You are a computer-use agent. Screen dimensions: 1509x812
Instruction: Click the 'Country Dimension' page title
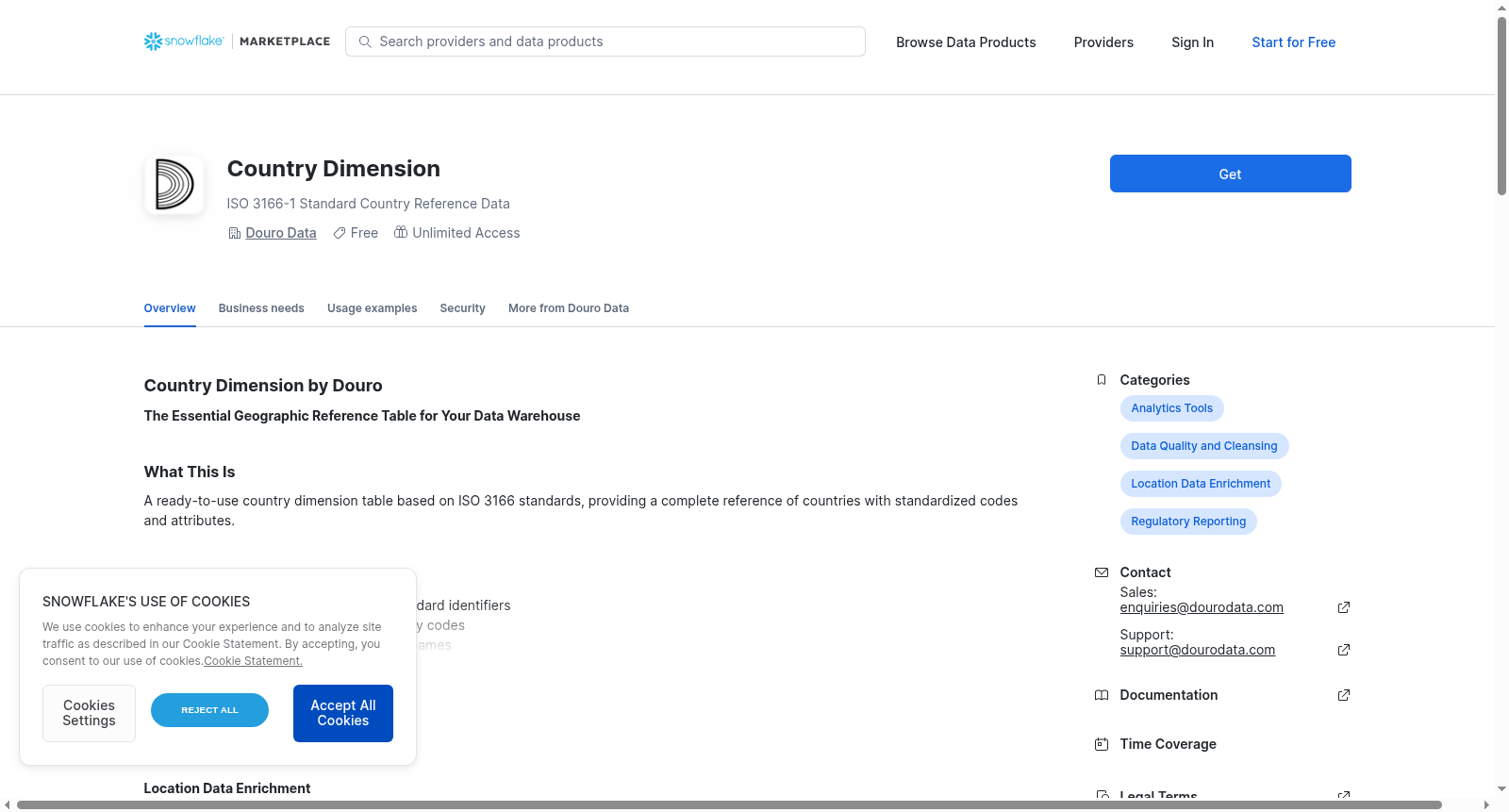[334, 169]
